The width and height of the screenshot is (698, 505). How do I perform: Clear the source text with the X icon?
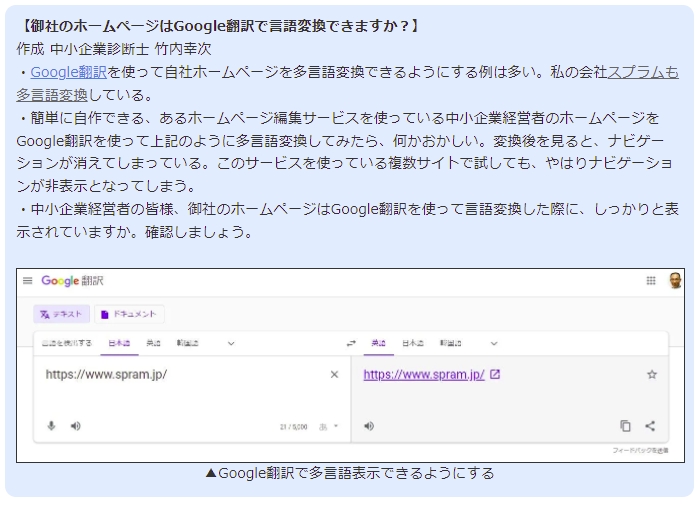(x=334, y=375)
